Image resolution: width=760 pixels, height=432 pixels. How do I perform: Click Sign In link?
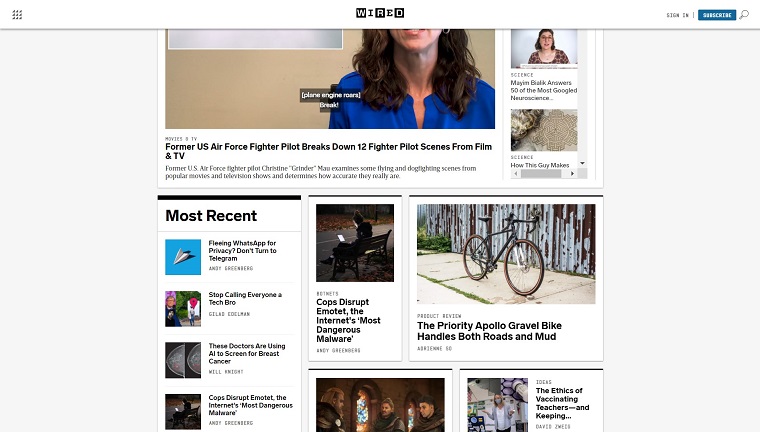677,15
